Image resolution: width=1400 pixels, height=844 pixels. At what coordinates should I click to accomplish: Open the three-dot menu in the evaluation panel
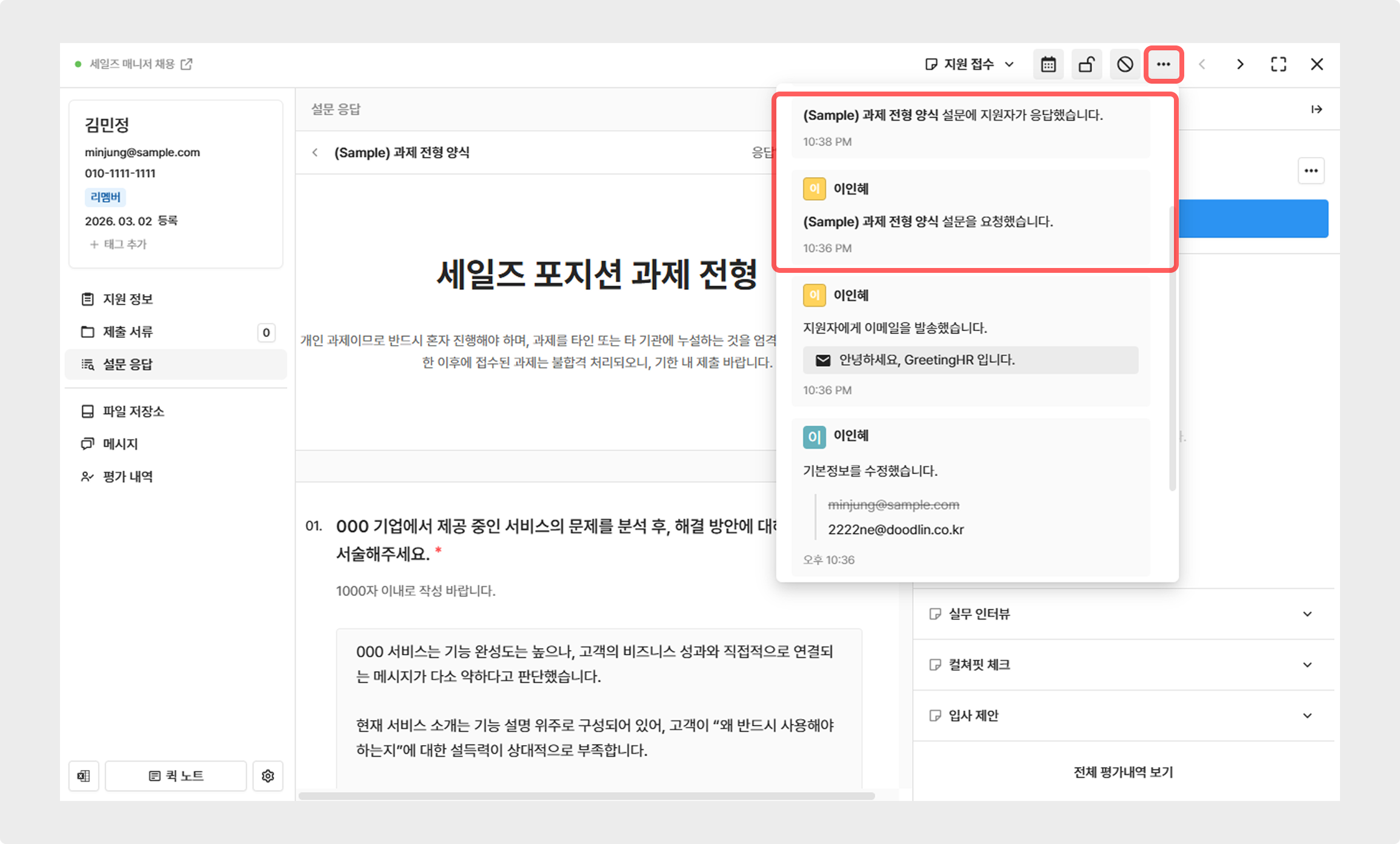1311,171
